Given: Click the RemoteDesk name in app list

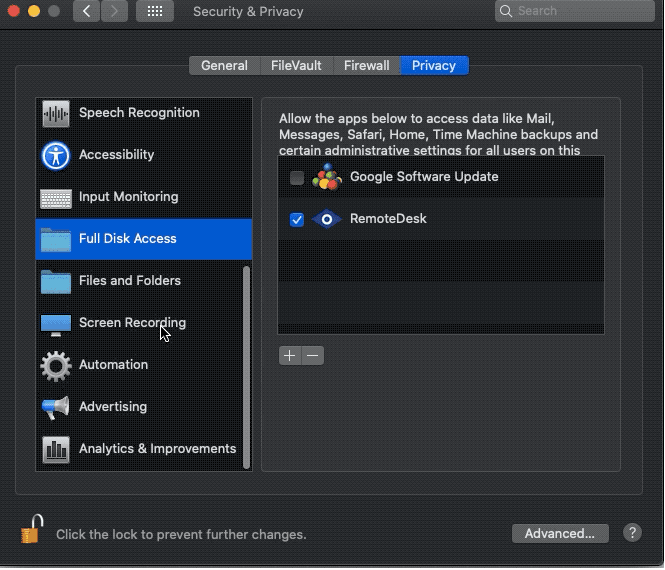Looking at the screenshot, I should (388, 218).
